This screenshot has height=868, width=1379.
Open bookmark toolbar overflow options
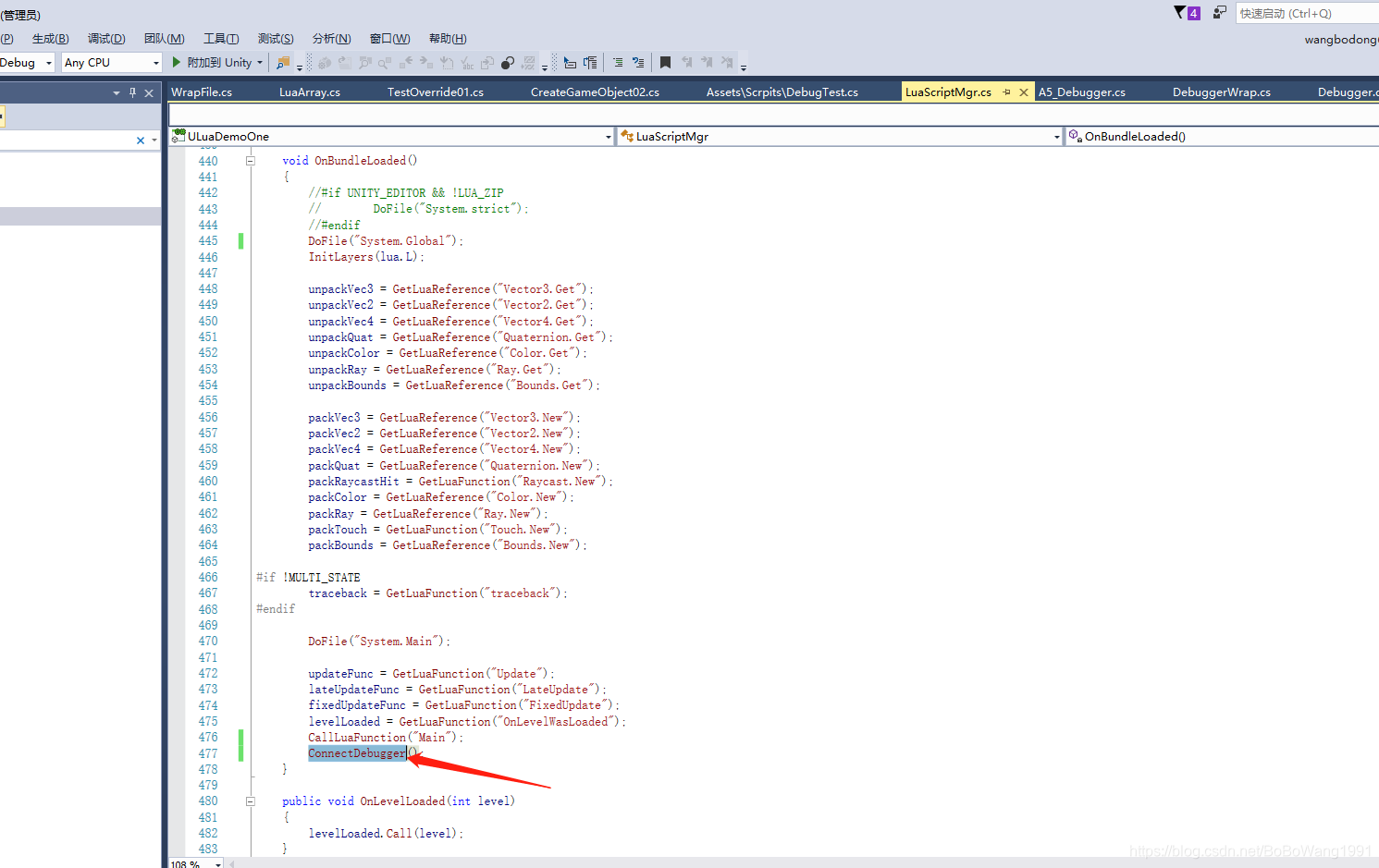tap(744, 67)
